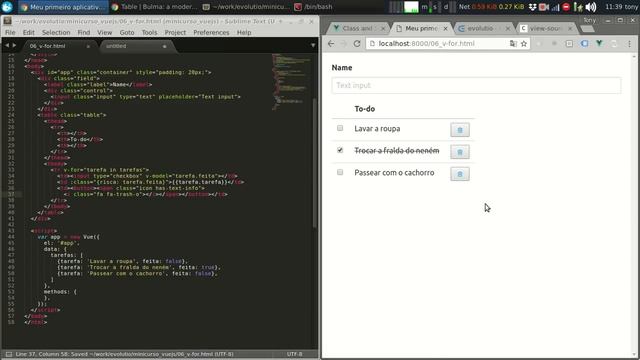Check the 'Lavar a roupa' checkbox
Viewport: 640px width, 360px height.
coord(340,128)
